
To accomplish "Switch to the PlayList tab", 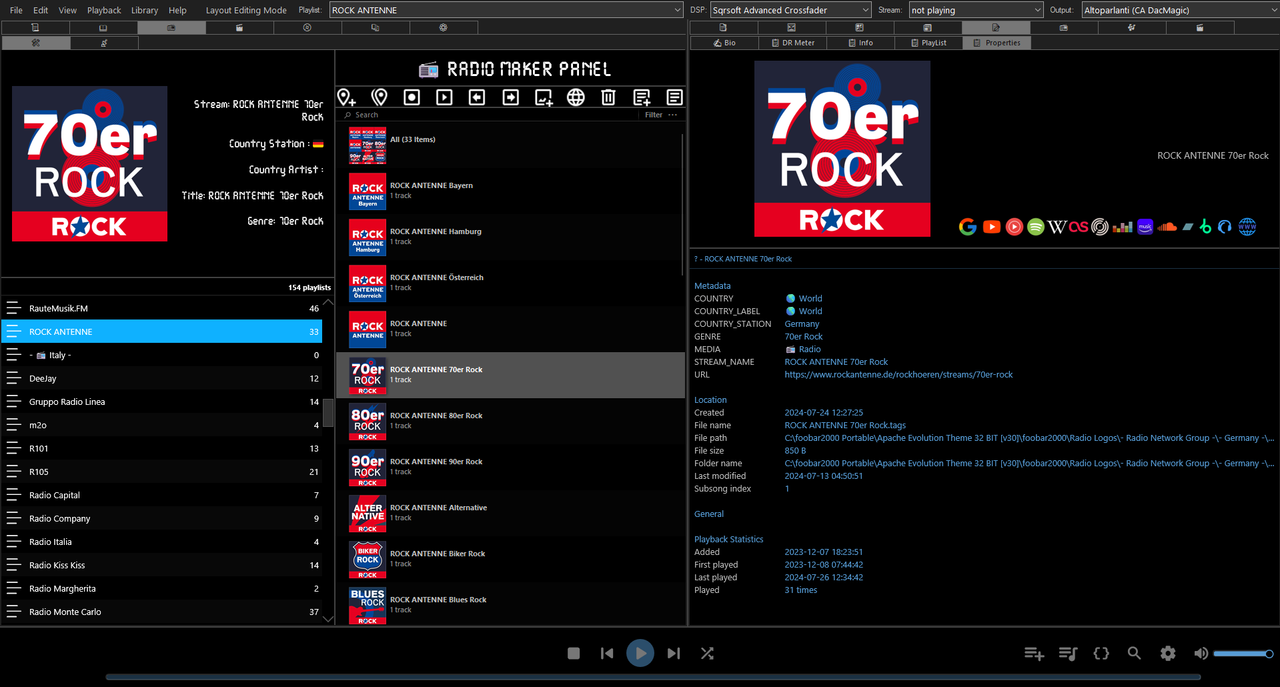I will click(x=927, y=43).
